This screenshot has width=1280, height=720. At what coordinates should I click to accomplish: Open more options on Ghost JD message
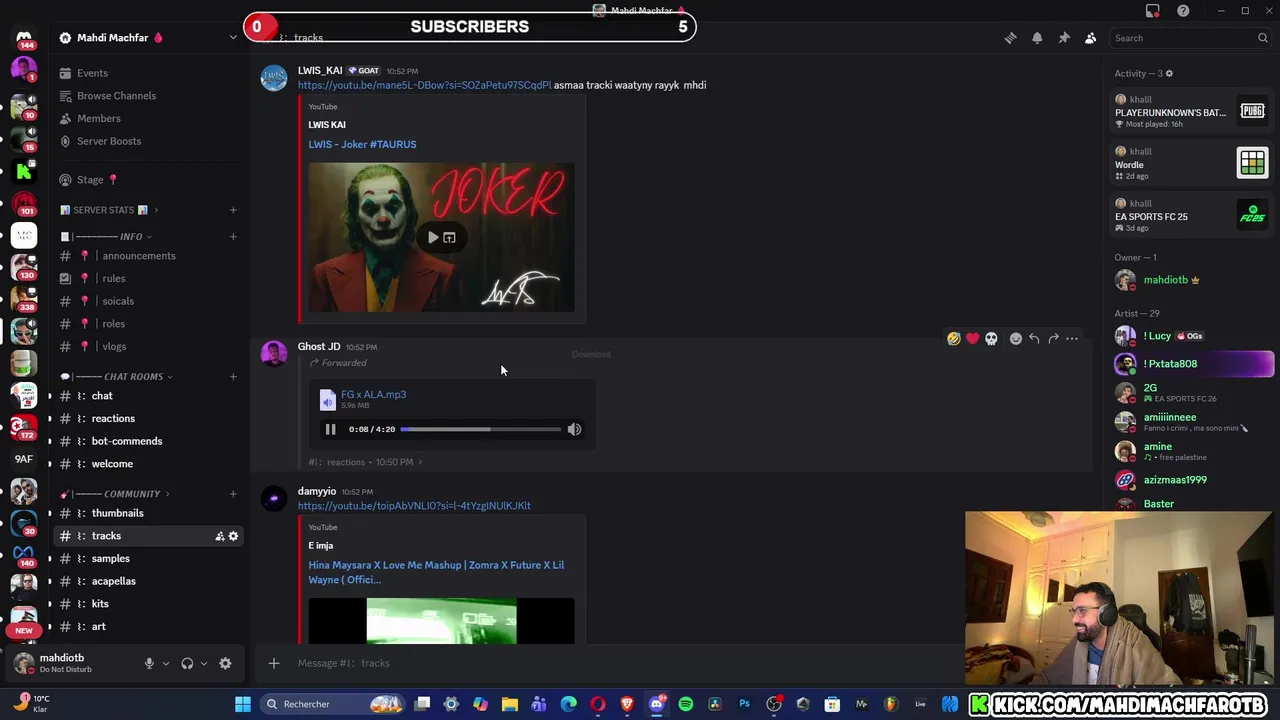(1072, 339)
